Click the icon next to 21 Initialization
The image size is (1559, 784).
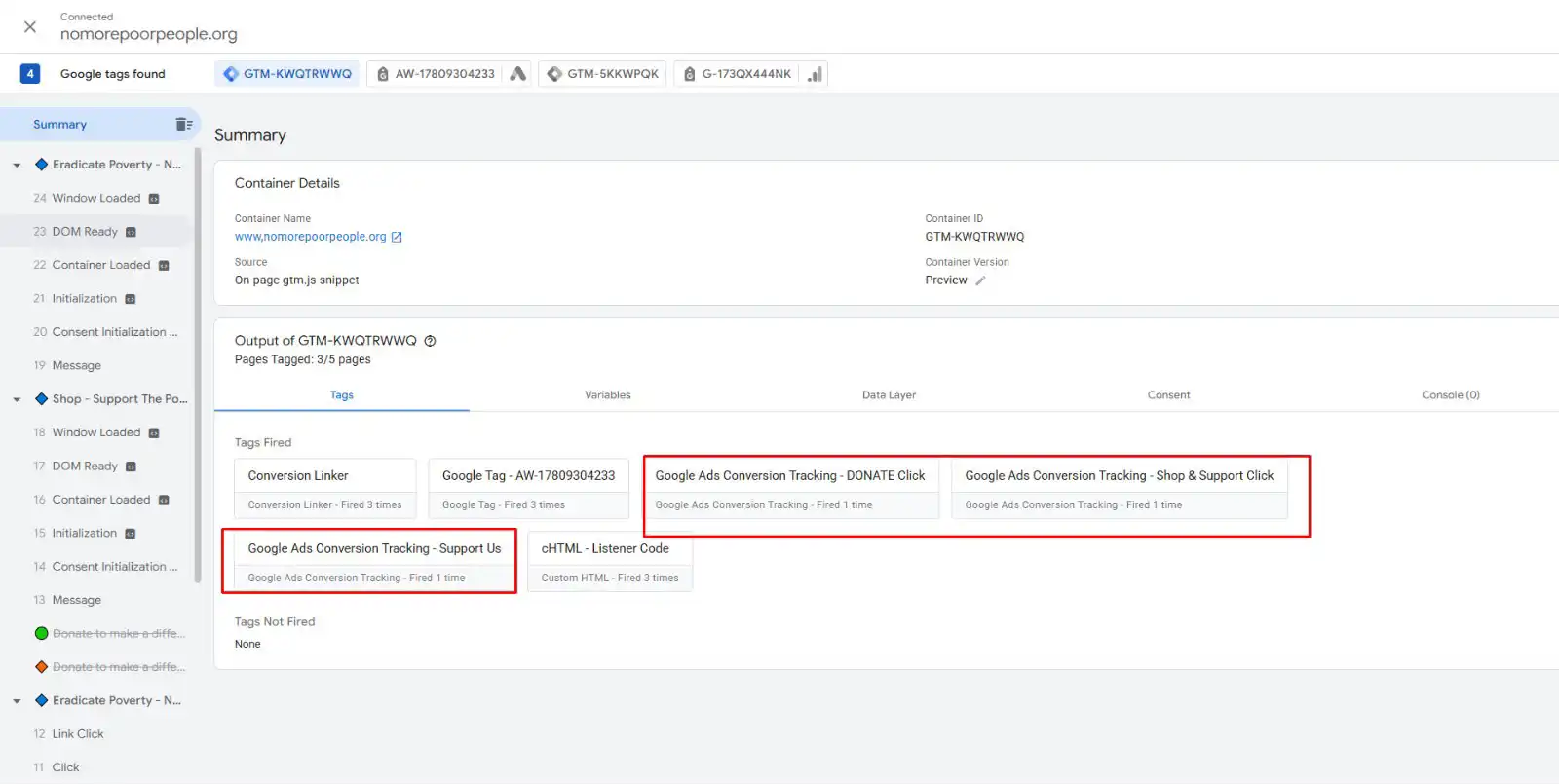tap(131, 299)
